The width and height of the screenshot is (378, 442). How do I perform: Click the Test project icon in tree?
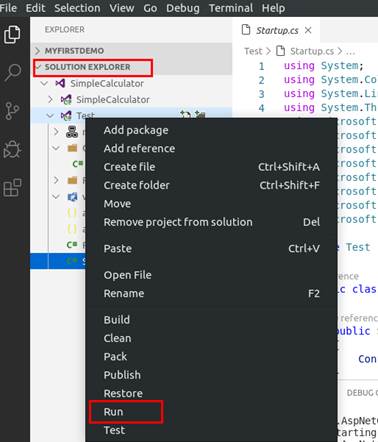66,116
